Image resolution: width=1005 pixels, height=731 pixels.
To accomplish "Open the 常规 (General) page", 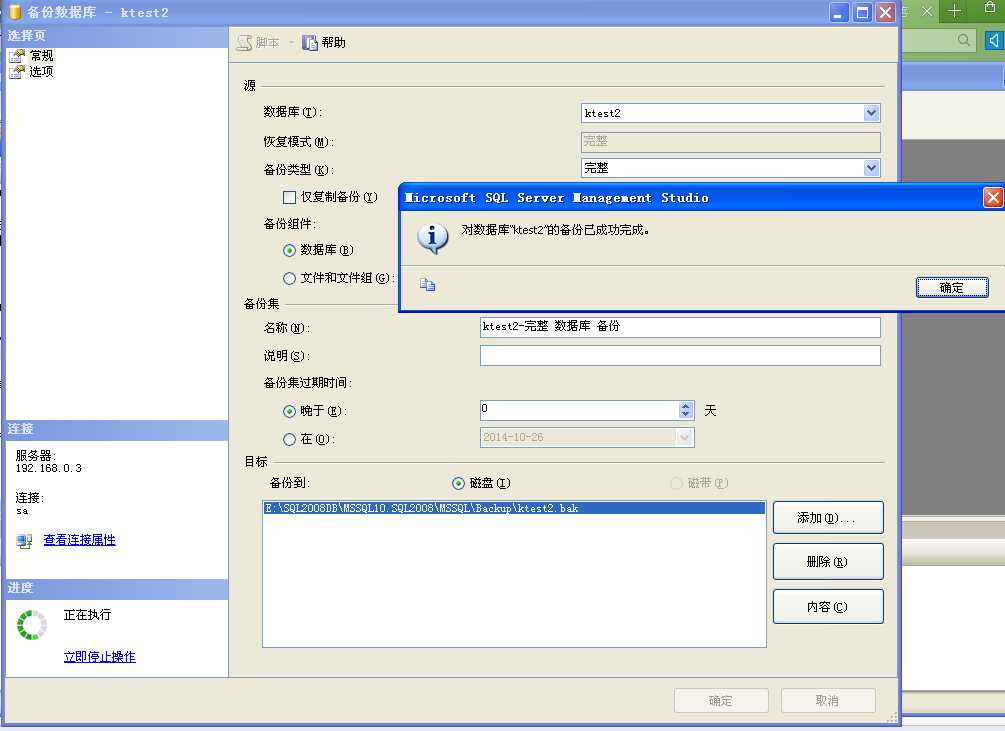I will pos(41,56).
